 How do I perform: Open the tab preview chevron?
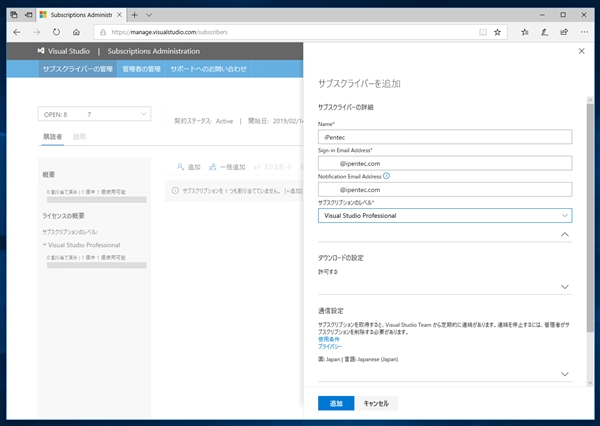(149, 15)
